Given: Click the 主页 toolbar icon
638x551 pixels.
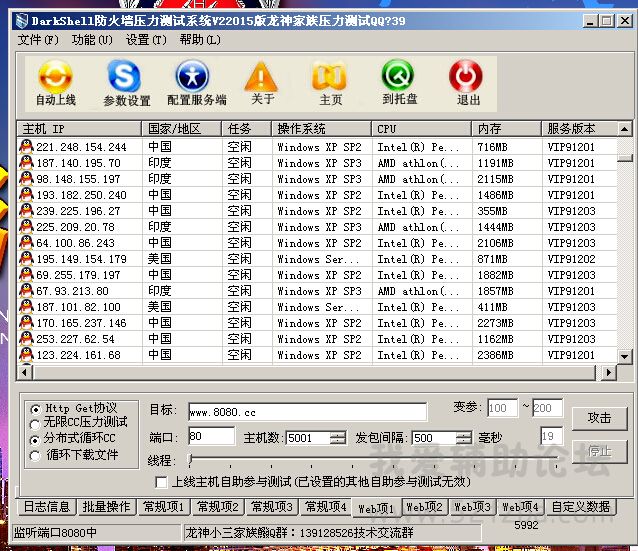Looking at the screenshot, I should click(330, 77).
